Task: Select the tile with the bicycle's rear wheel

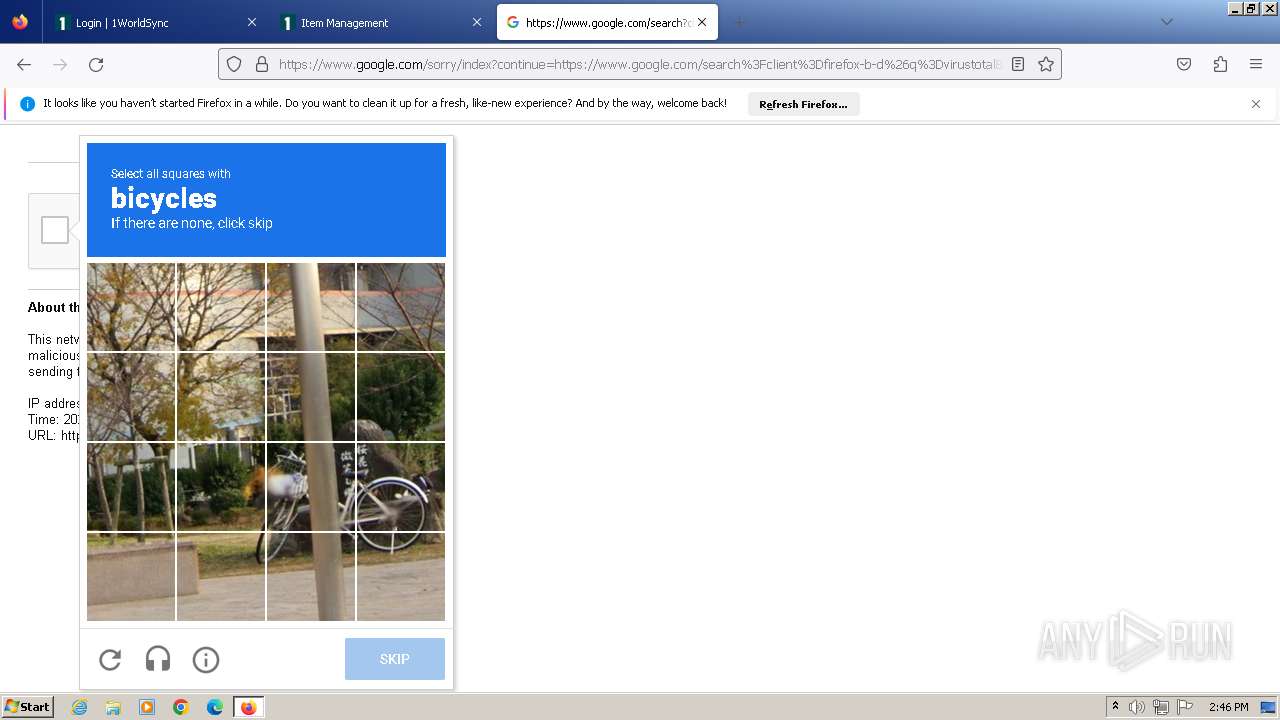Action: click(401, 487)
